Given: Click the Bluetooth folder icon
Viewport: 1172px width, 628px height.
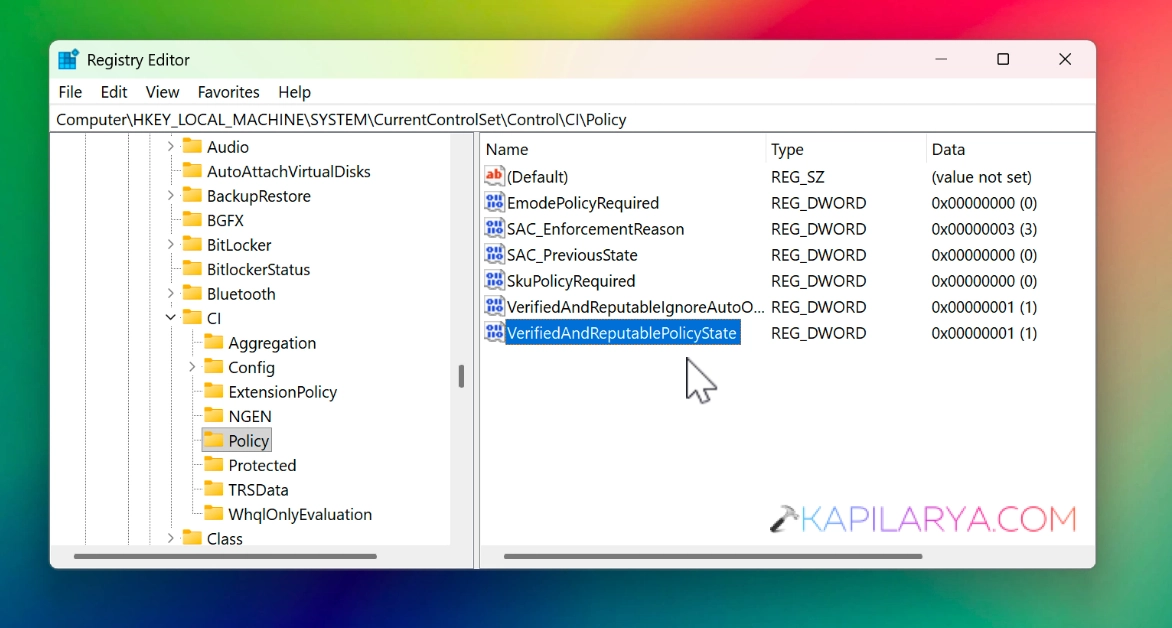Looking at the screenshot, I should [192, 294].
